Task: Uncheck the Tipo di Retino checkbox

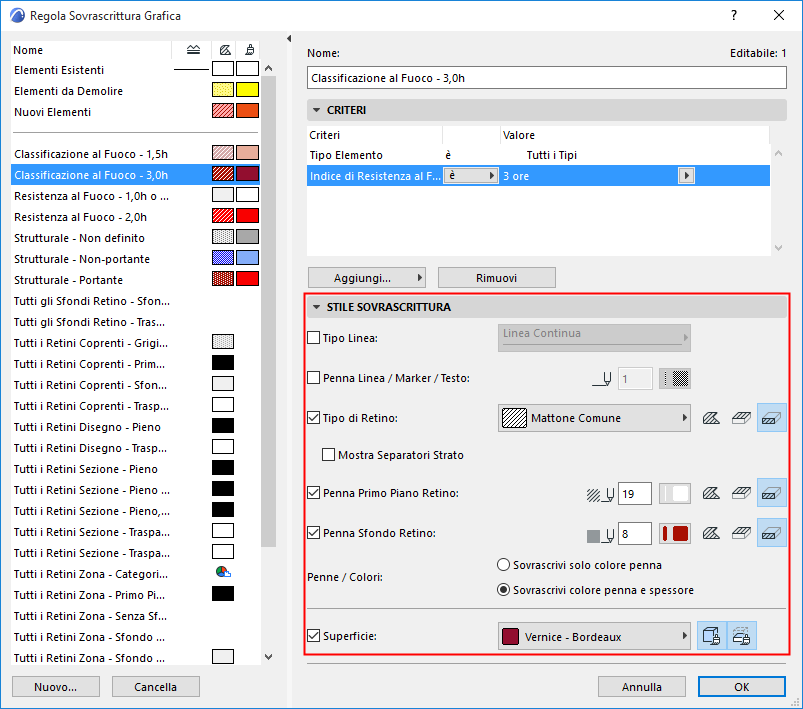Action: tap(313, 418)
